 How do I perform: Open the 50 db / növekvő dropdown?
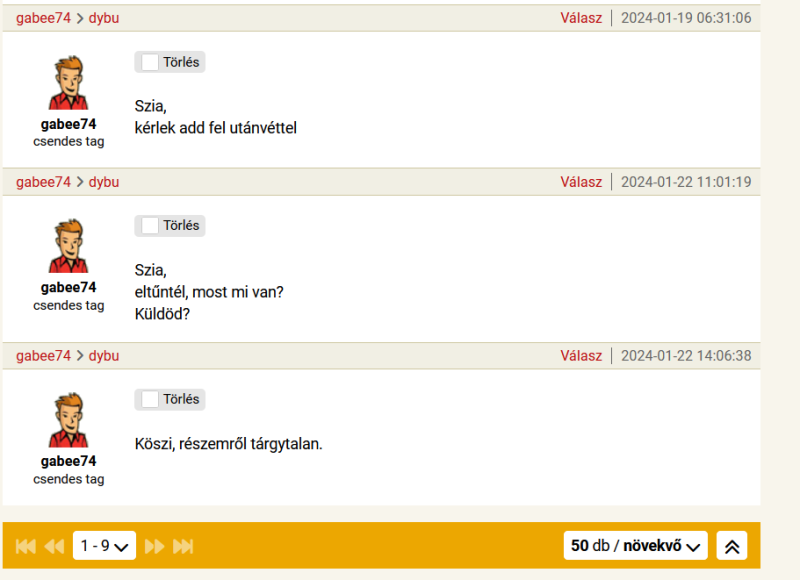tap(635, 546)
